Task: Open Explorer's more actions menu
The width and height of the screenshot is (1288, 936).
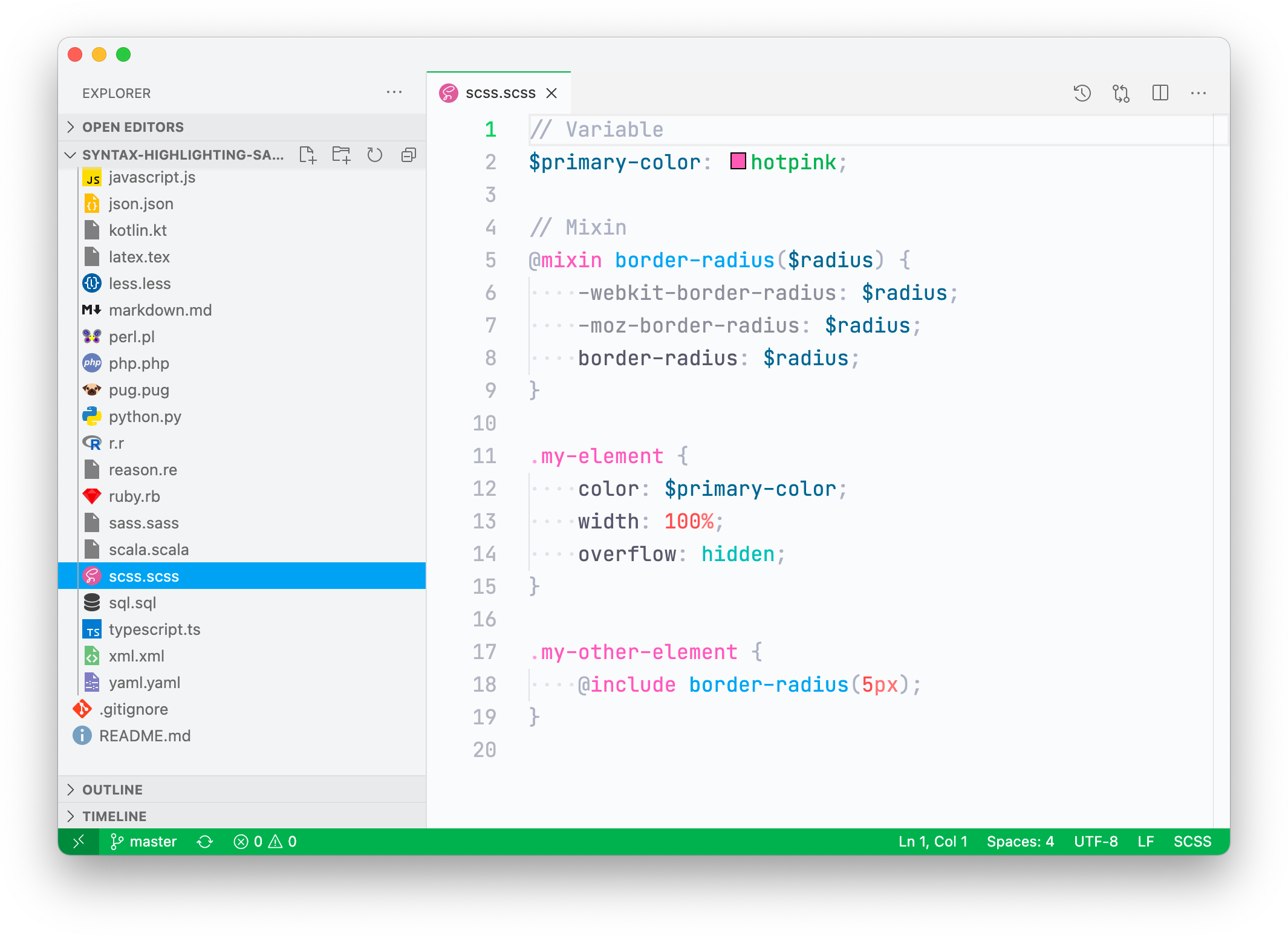Action: [395, 92]
